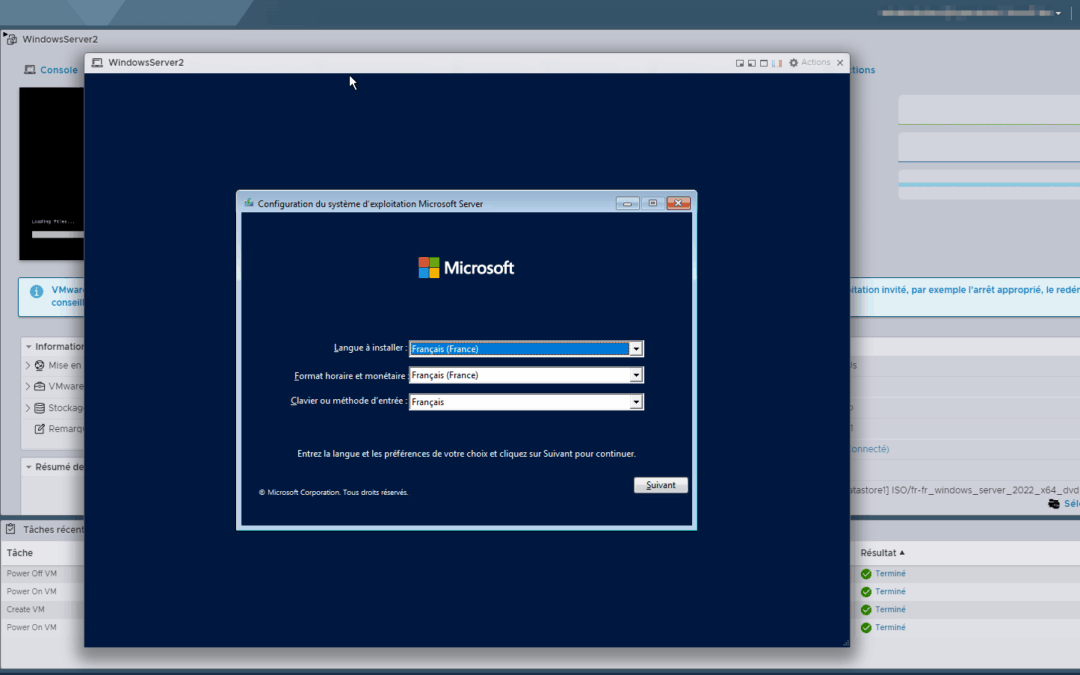This screenshot has height=675, width=1080.
Task: Click the Actions label in console titlebar
Action: [816, 63]
